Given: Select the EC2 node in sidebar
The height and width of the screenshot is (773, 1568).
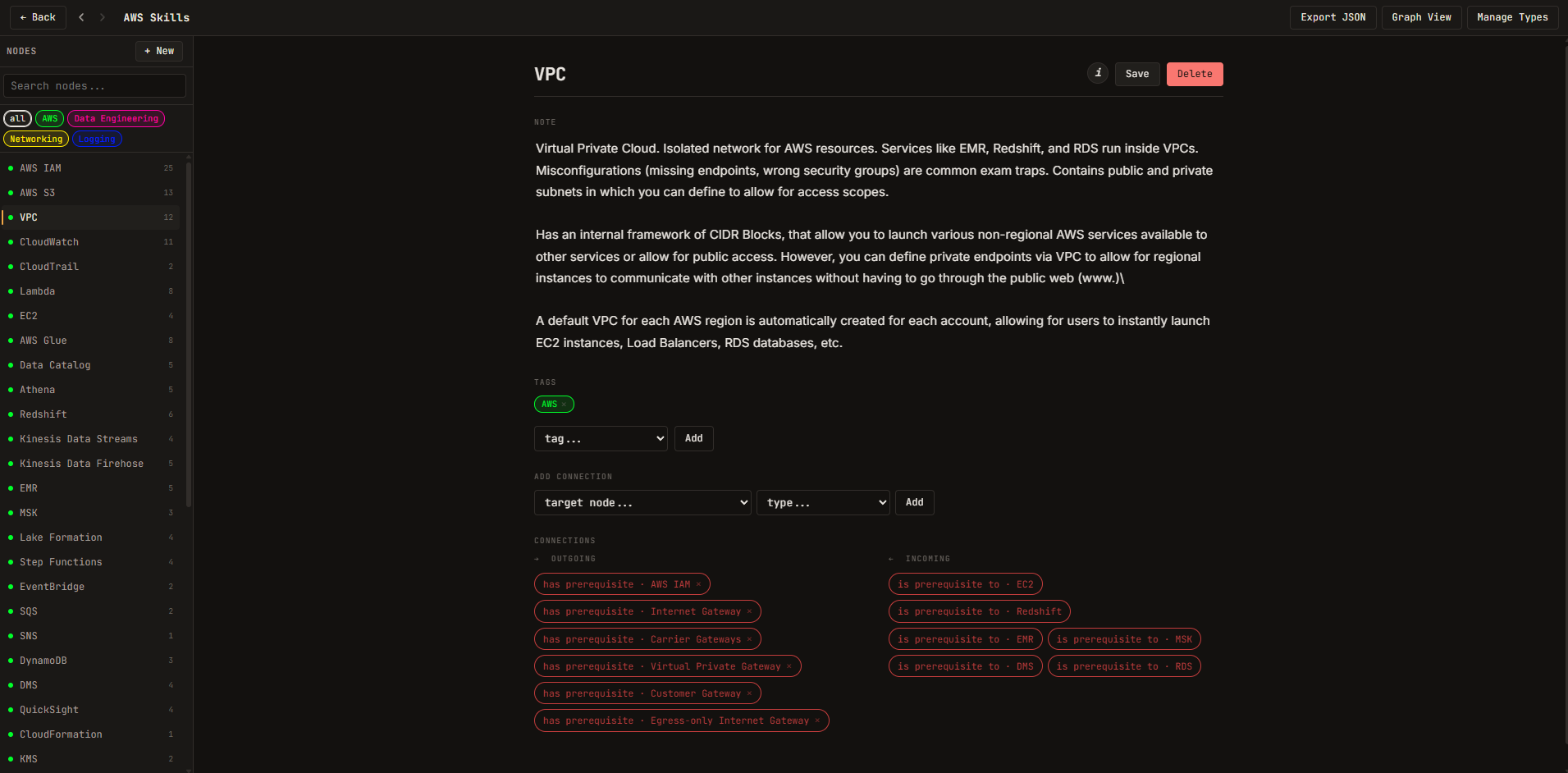Looking at the screenshot, I should 90,316.
